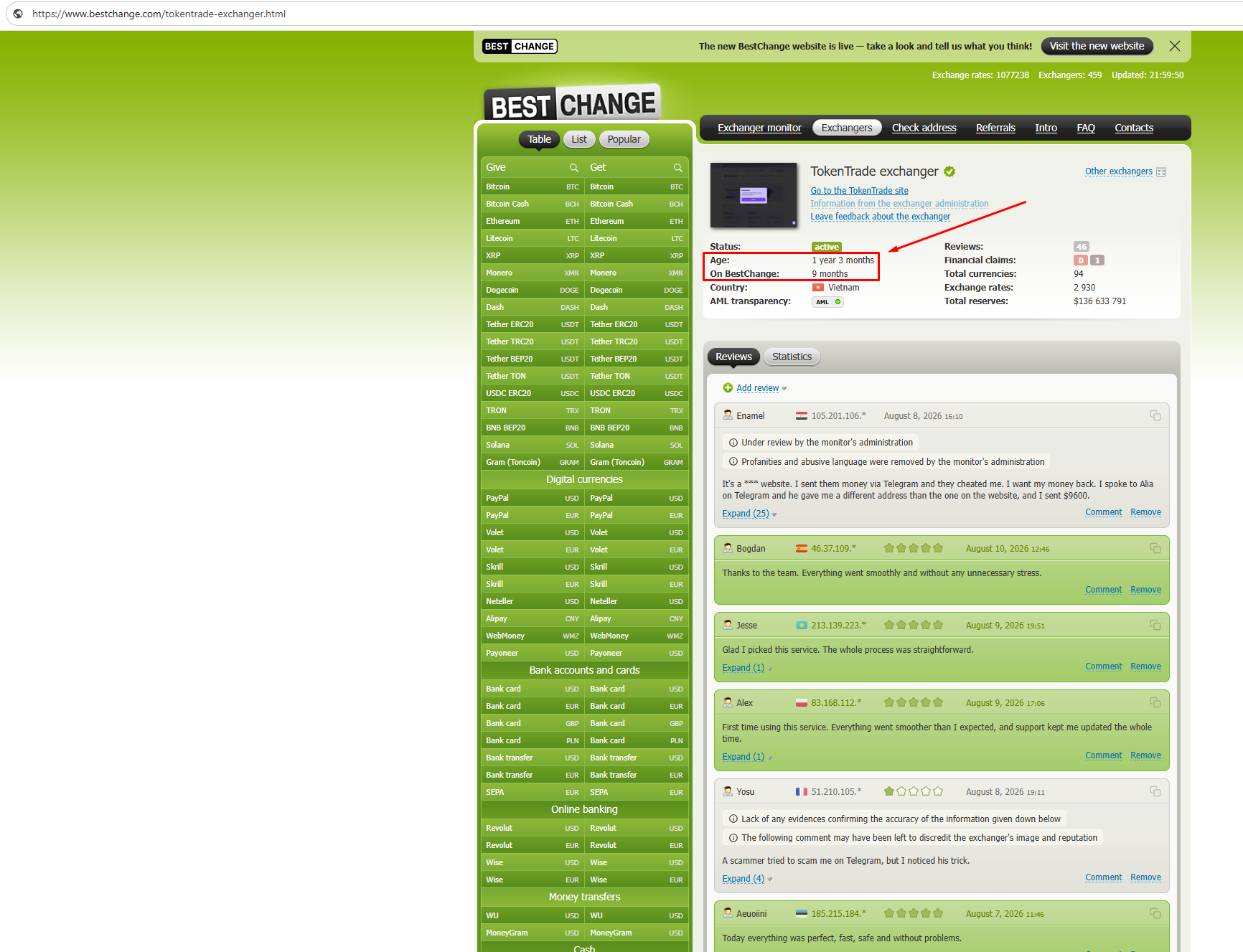The width and height of the screenshot is (1243, 952).
Task: Click the Other exchangers list icon
Action: [1161, 172]
